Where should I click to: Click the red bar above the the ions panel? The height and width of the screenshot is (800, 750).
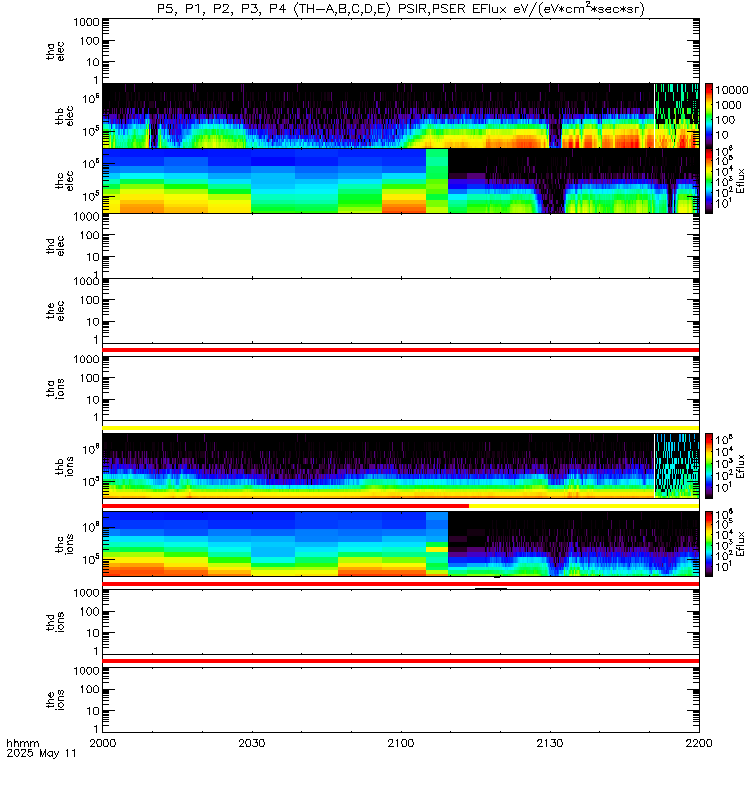[401, 661]
